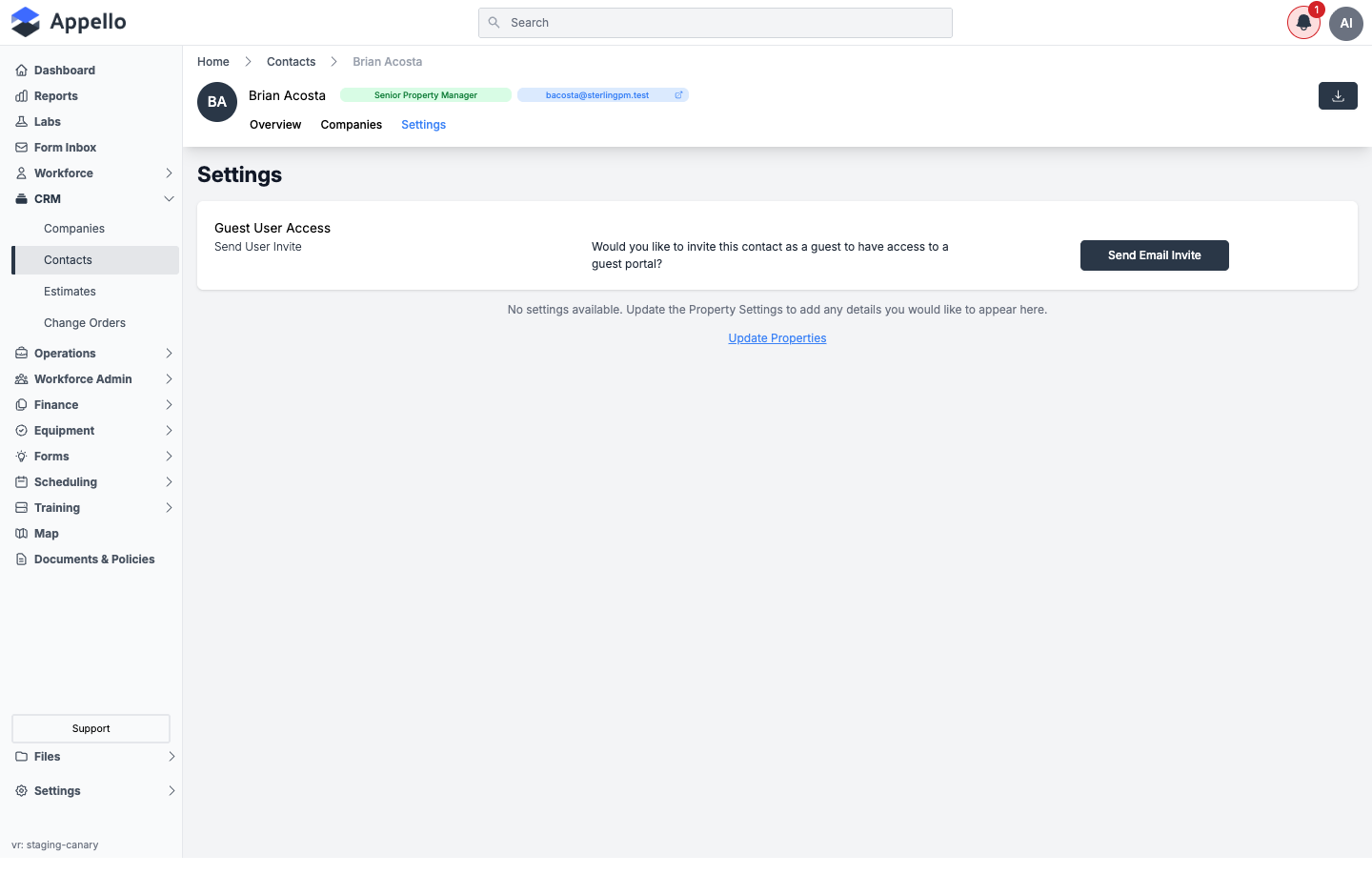Viewport: 1372px width, 875px height.
Task: Click the Support button
Action: (91, 728)
